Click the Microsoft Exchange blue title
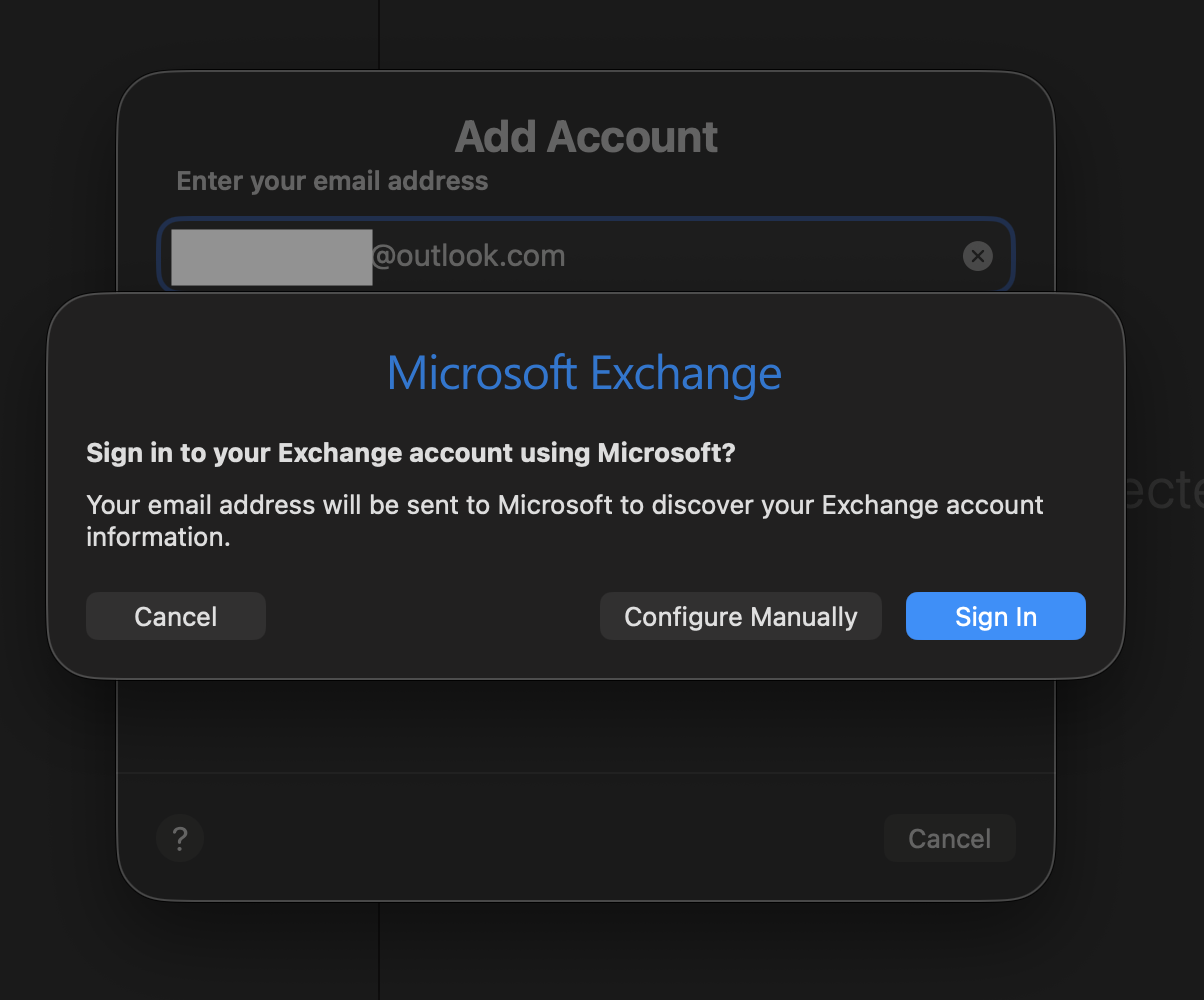 584,373
